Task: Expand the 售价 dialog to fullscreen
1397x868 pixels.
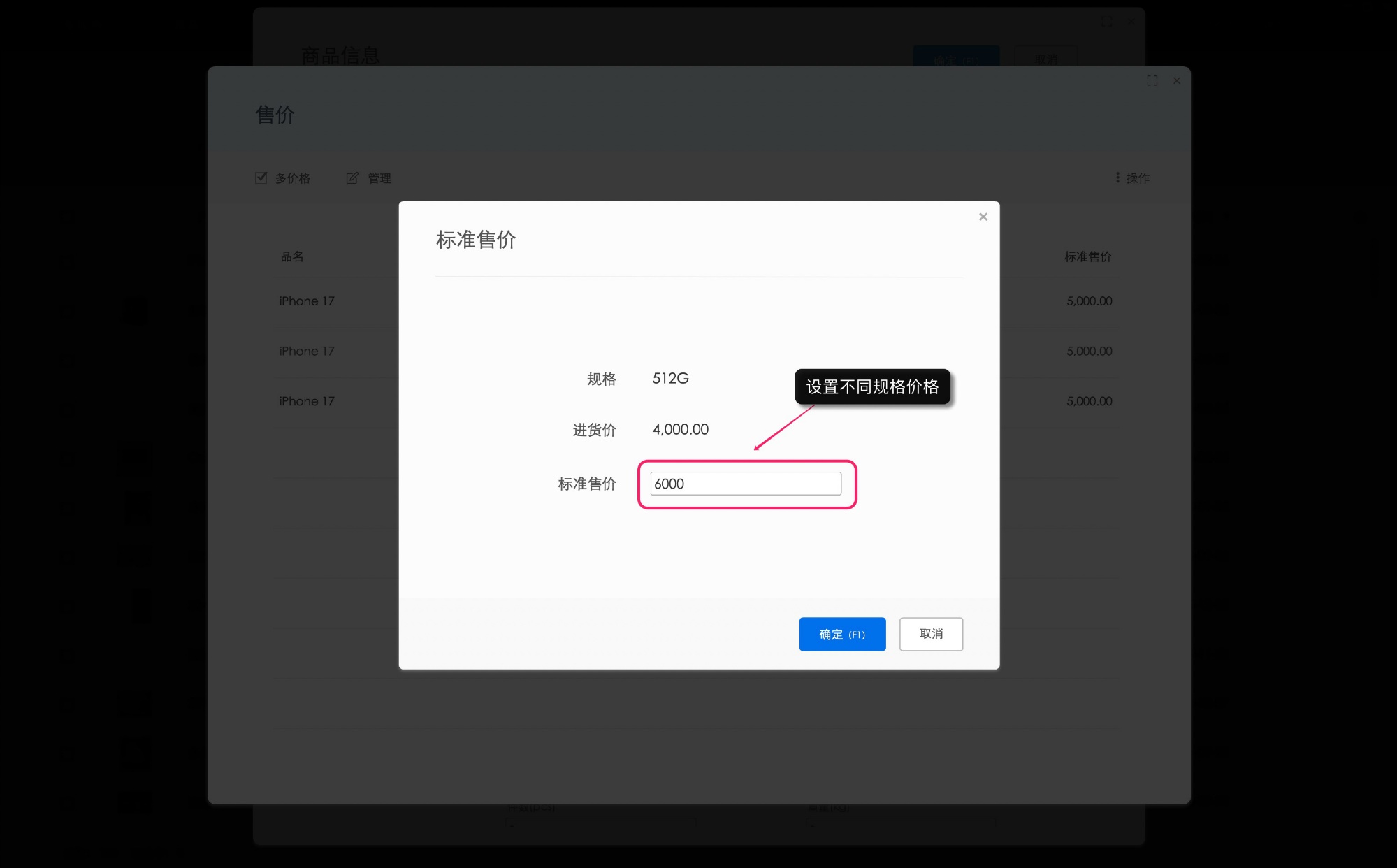Action: pos(1152,80)
